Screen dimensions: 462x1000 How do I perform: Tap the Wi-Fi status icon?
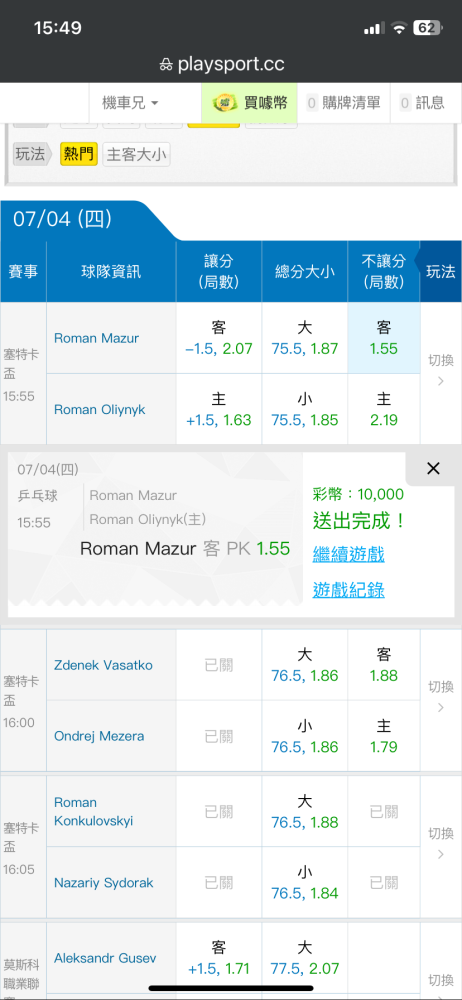coord(399,28)
